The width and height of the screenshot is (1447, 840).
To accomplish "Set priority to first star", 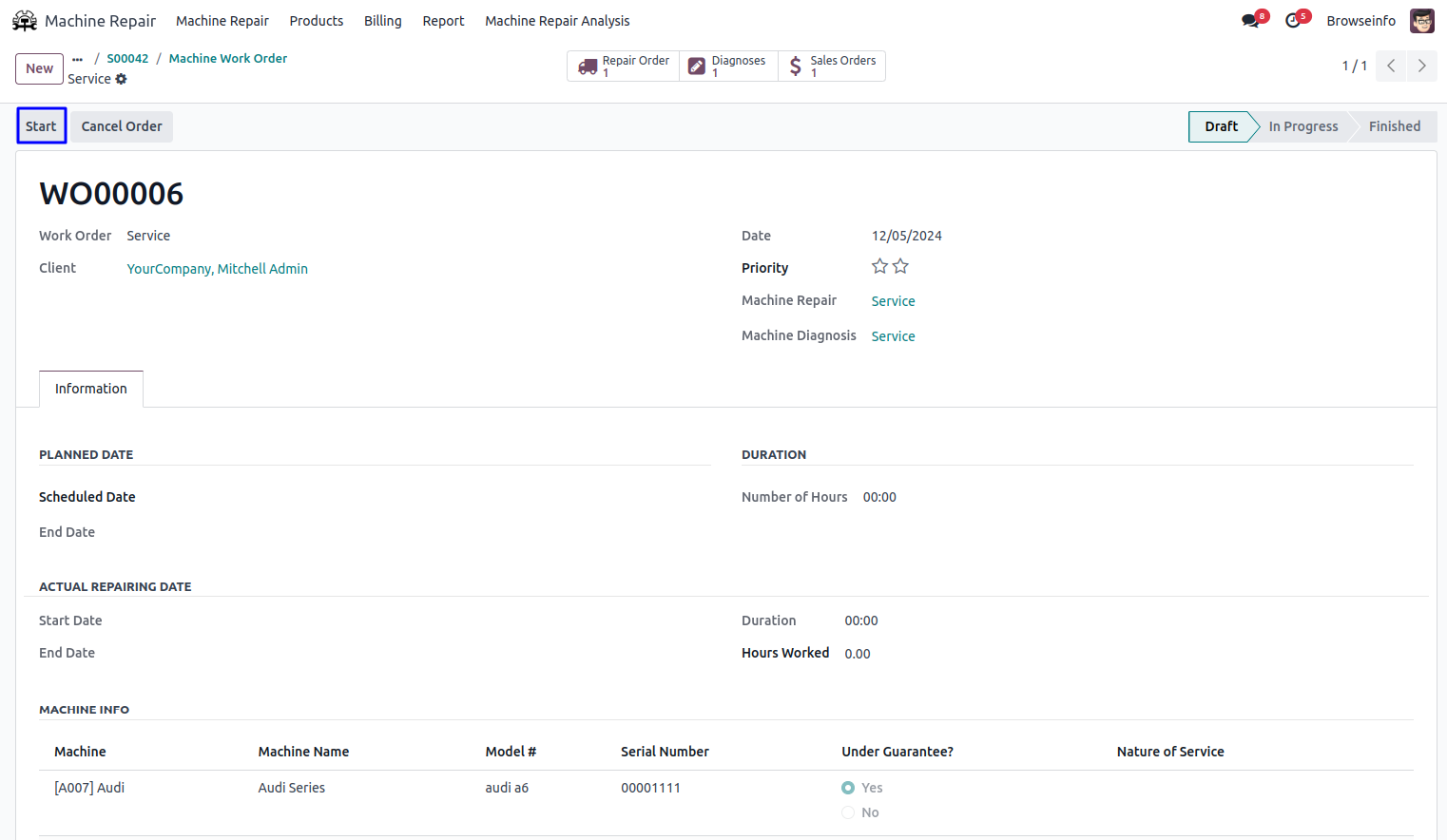I will coord(879,267).
